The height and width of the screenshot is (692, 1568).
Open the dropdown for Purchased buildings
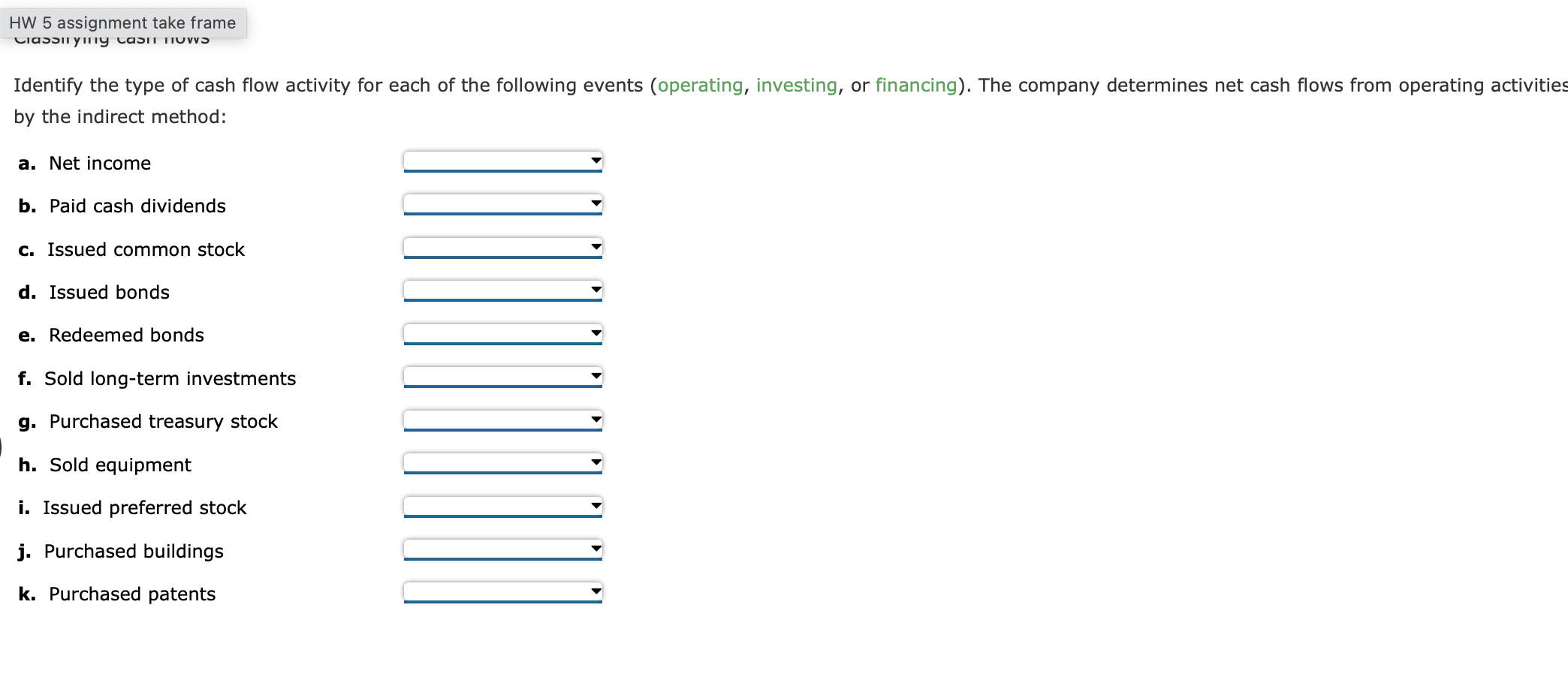(502, 548)
